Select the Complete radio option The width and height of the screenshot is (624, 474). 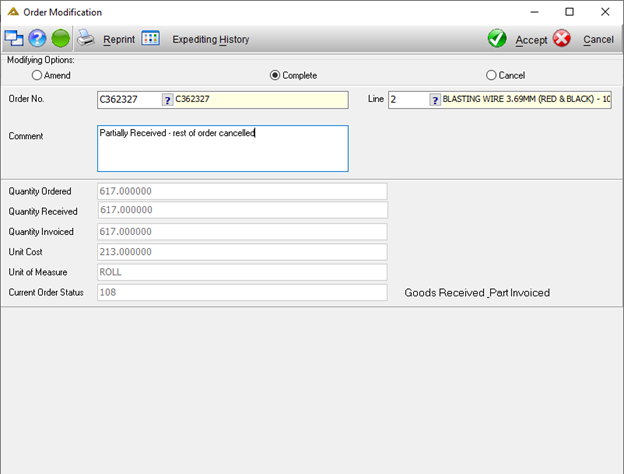click(275, 75)
